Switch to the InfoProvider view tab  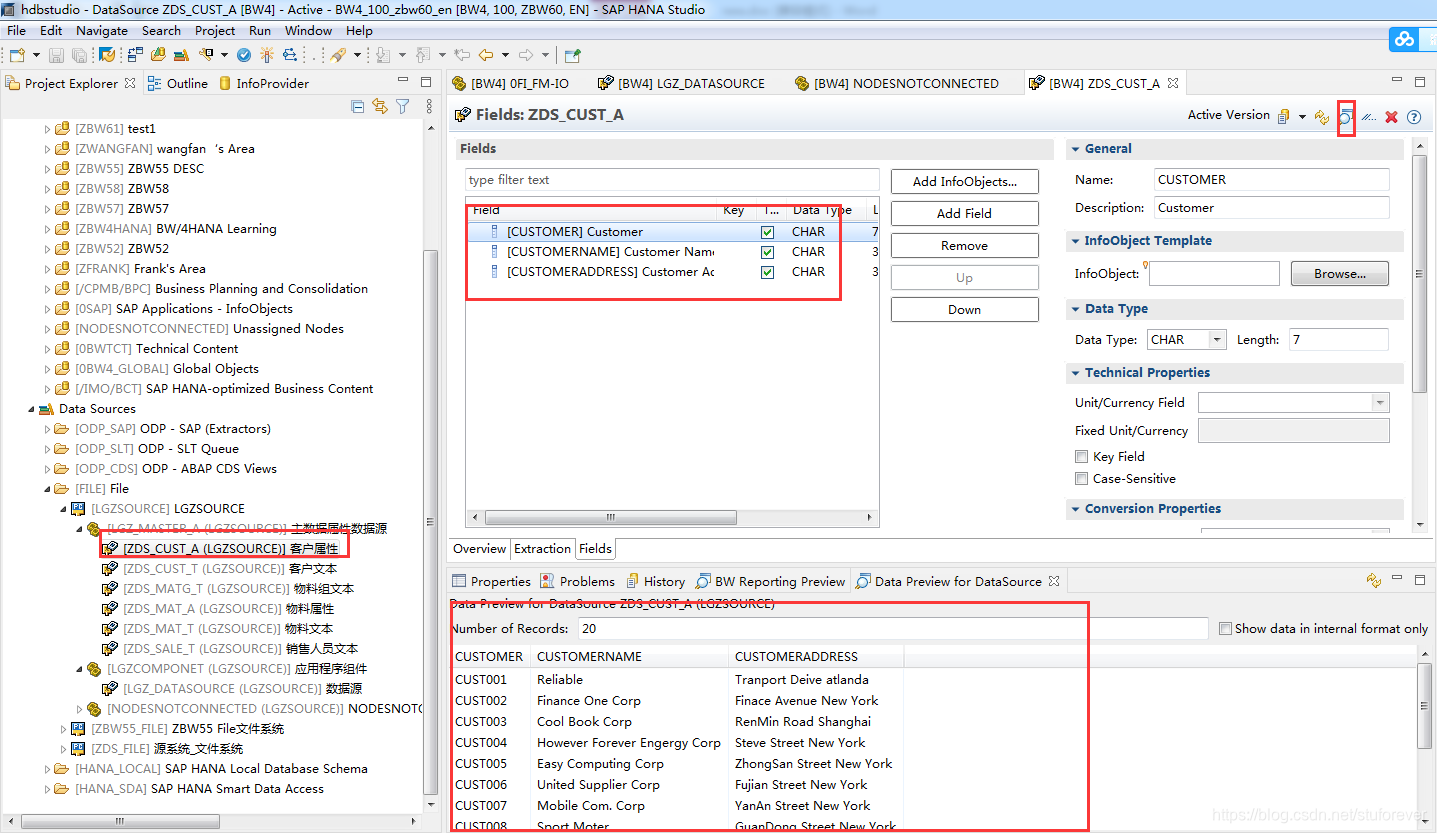tap(264, 83)
